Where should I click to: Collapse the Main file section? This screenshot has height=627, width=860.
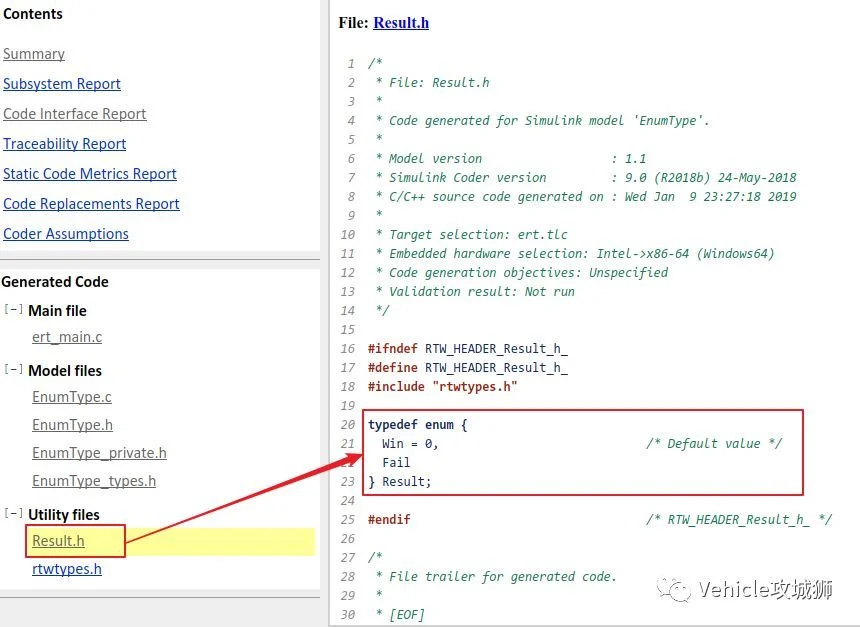point(13,309)
